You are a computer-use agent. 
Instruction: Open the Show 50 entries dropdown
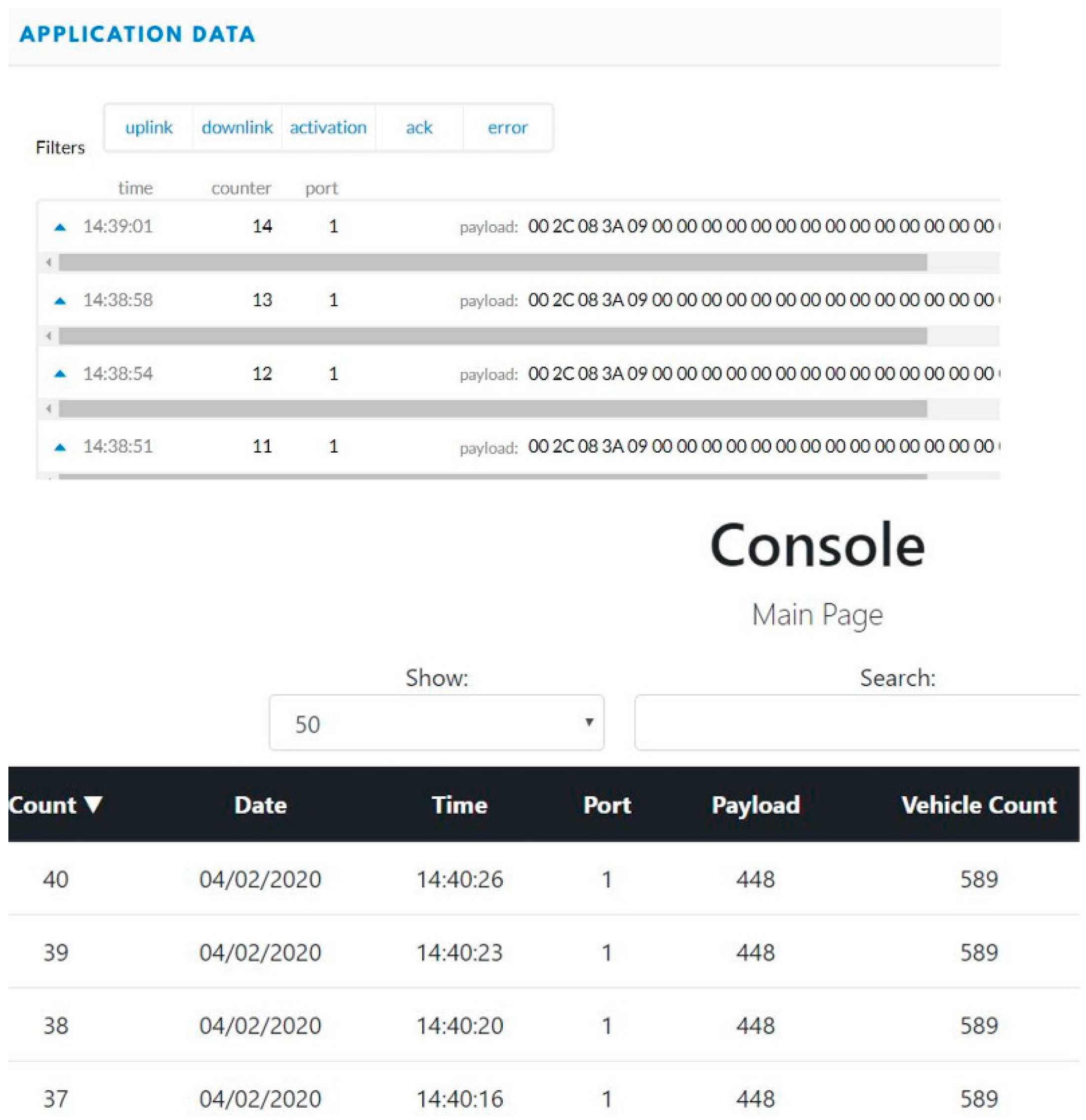(x=437, y=723)
